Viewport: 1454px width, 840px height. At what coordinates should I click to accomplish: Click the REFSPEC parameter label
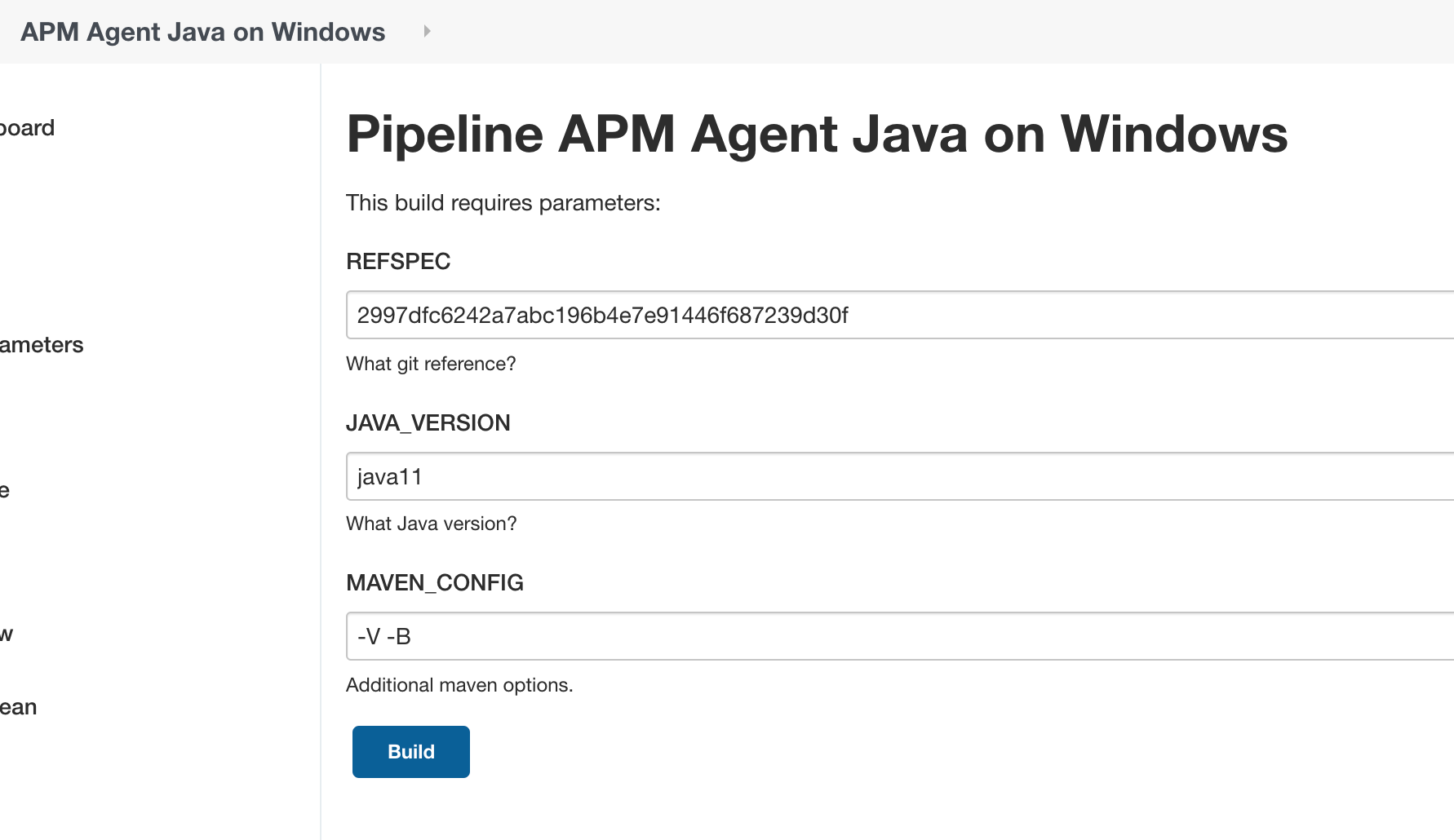398,261
